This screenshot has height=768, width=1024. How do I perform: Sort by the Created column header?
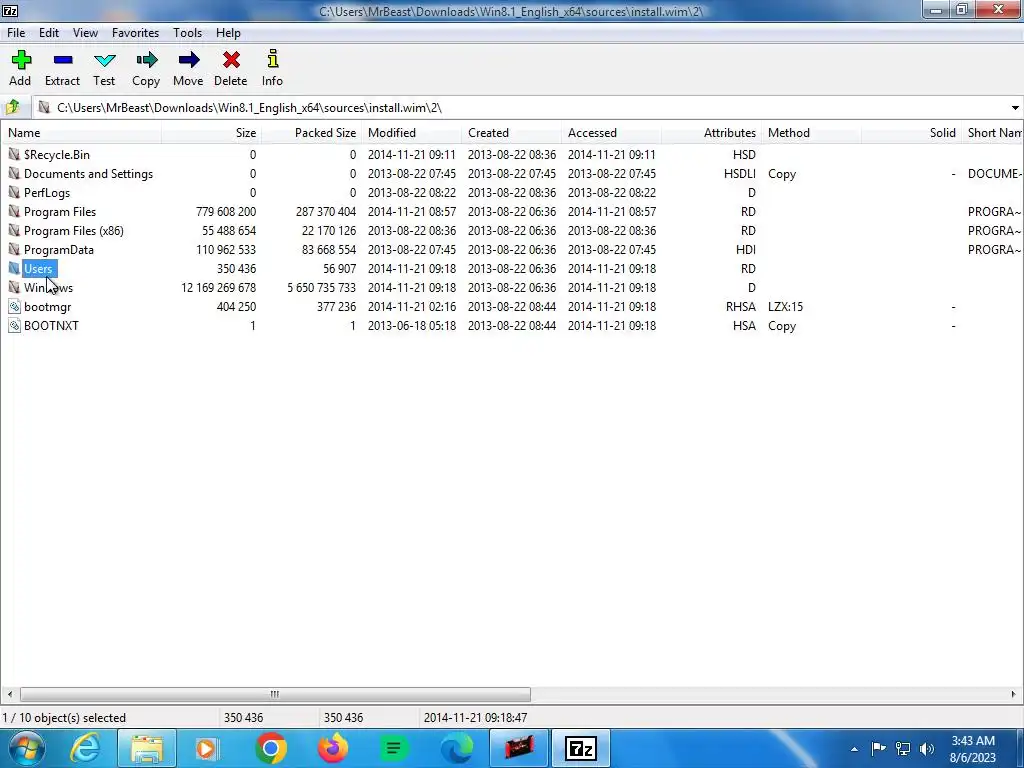(x=511, y=133)
